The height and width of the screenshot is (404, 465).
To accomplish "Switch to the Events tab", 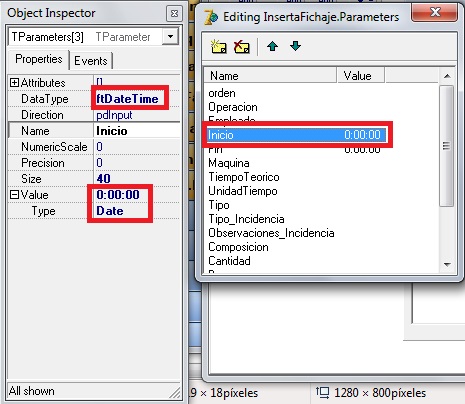I will (x=91, y=61).
